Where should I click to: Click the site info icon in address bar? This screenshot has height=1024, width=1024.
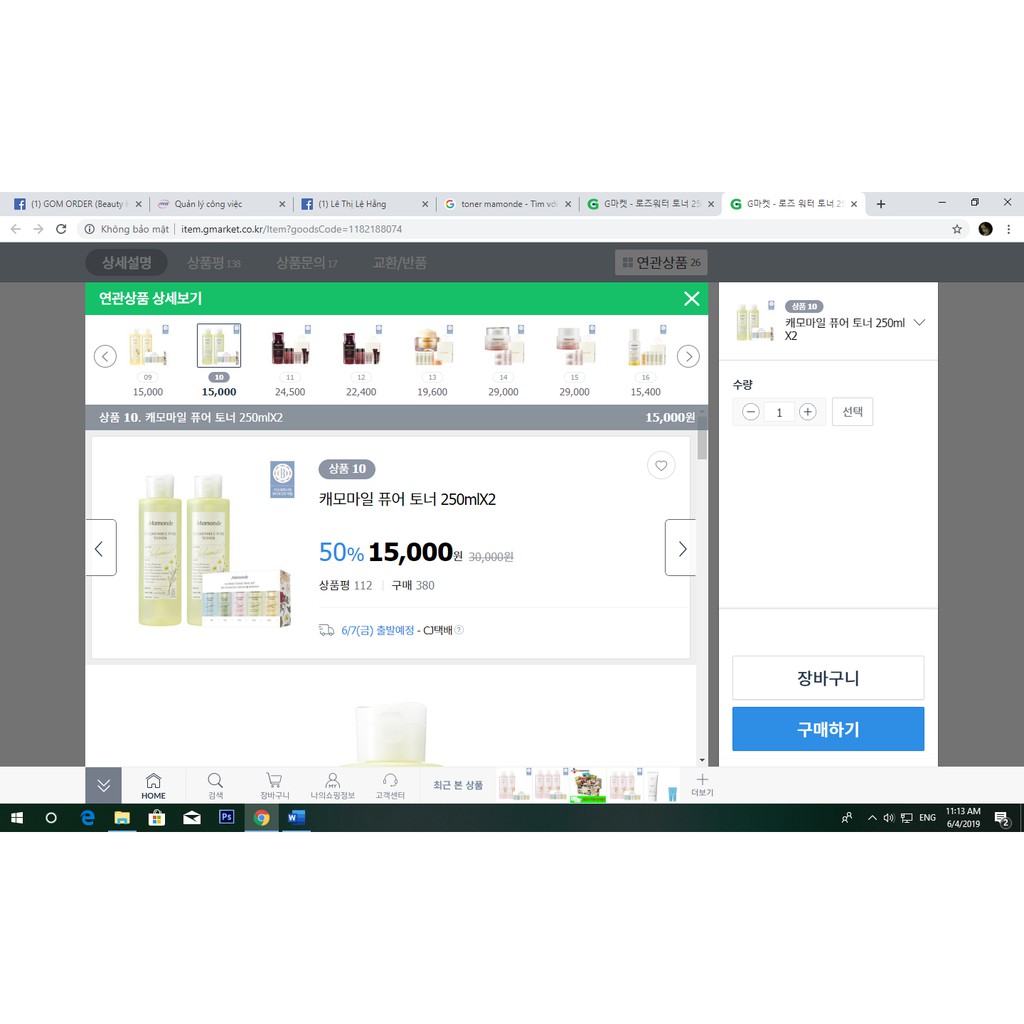click(x=89, y=229)
